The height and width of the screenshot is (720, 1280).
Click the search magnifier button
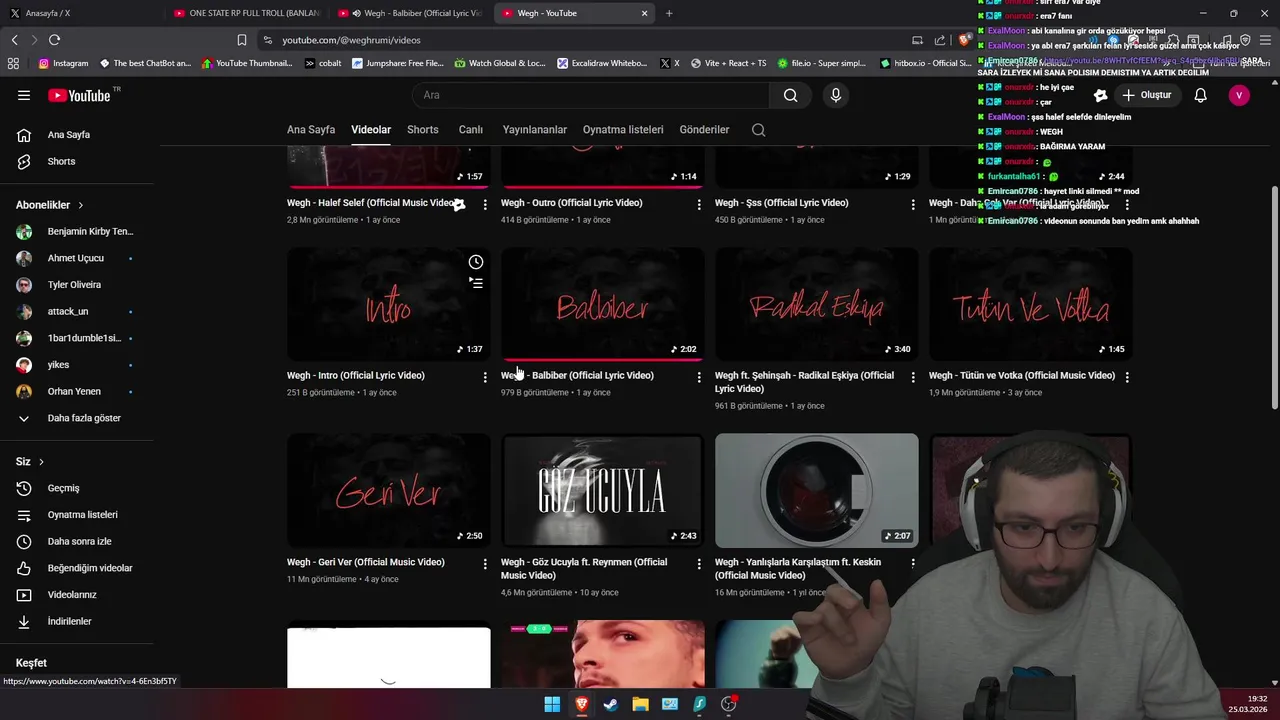[791, 95]
